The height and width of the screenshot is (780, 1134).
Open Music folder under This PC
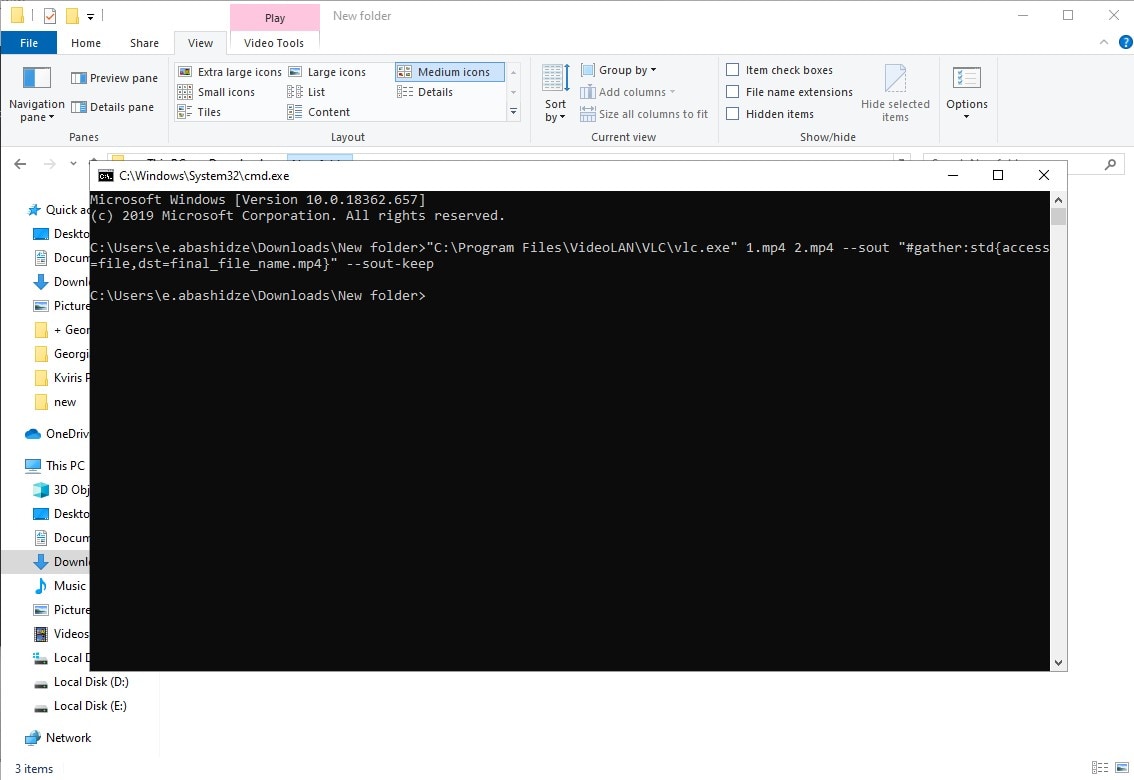pyautogui.click(x=60, y=586)
